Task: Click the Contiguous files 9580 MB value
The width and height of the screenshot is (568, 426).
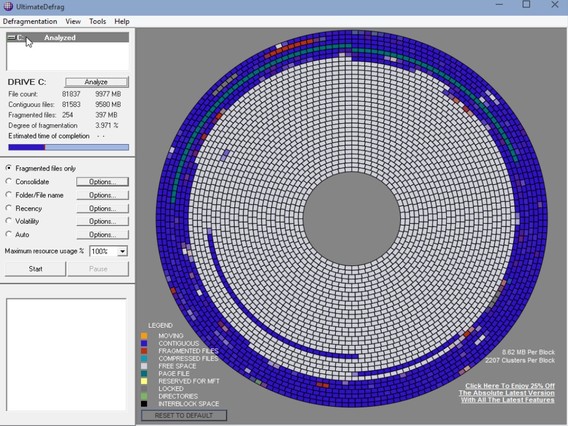Action: tap(108, 104)
